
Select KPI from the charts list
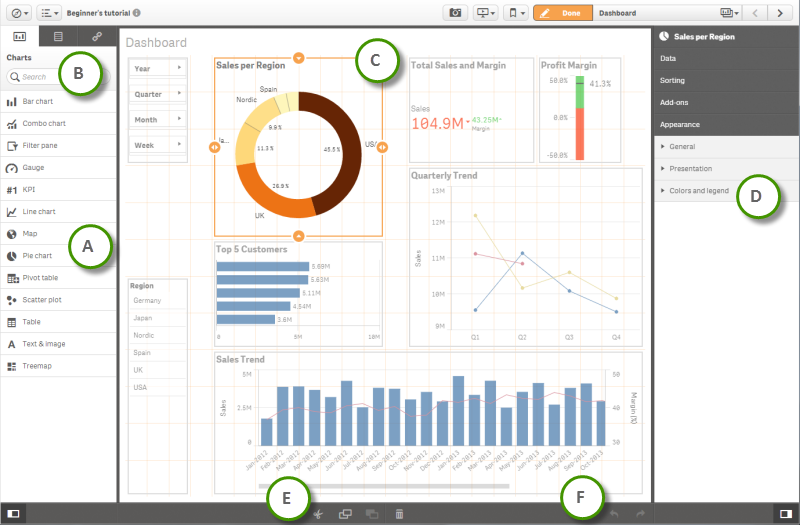pyautogui.click(x=58, y=189)
